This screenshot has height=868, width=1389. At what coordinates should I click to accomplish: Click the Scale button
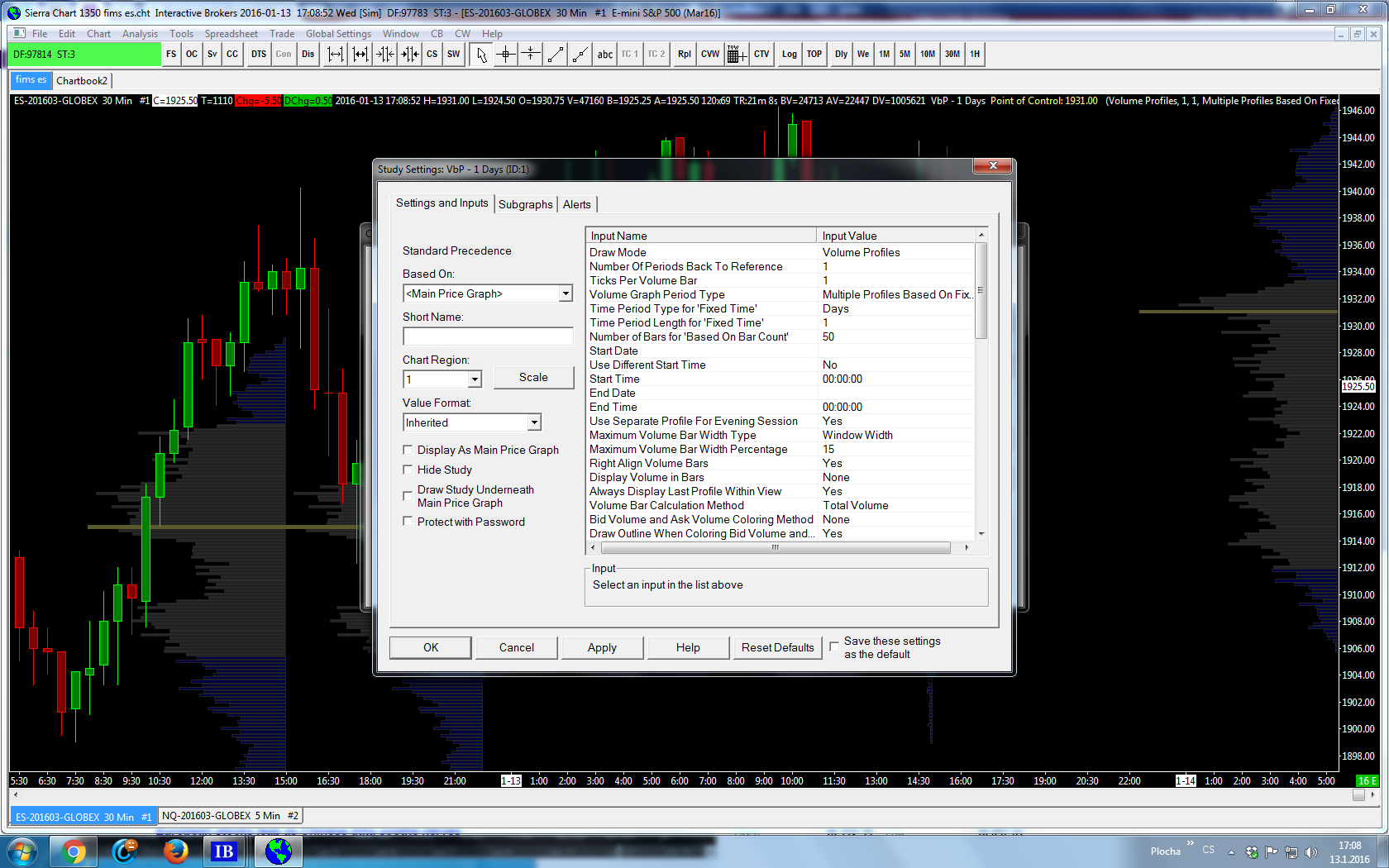[533, 377]
